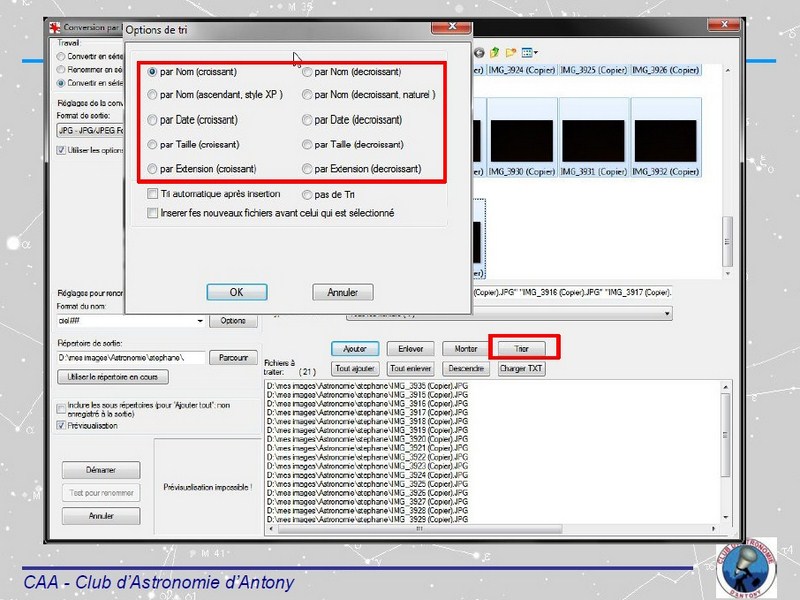Click the Démarrer button
The width and height of the screenshot is (800, 600).
pyautogui.click(x=100, y=470)
